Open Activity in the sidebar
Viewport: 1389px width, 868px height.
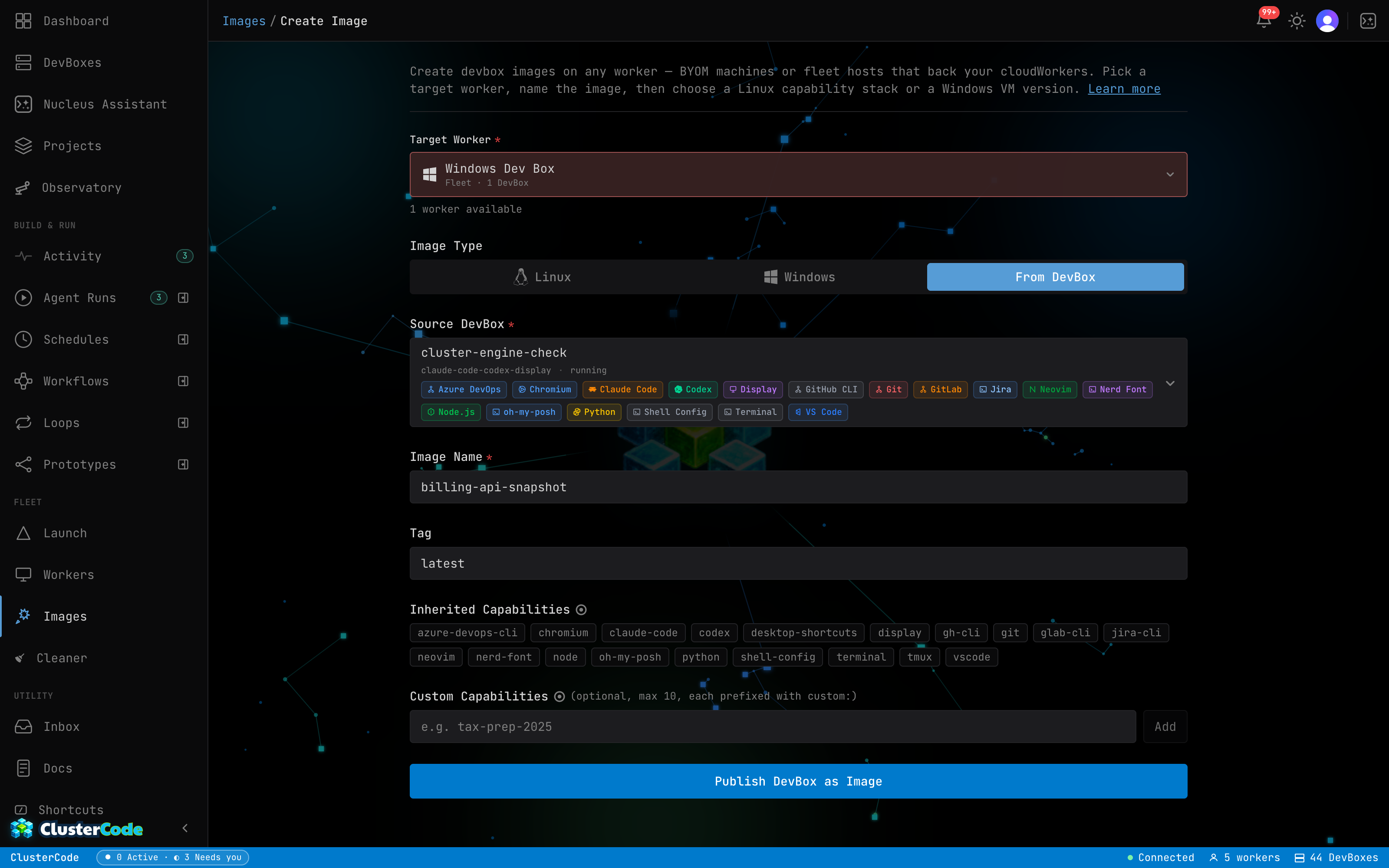pyautogui.click(x=103, y=256)
